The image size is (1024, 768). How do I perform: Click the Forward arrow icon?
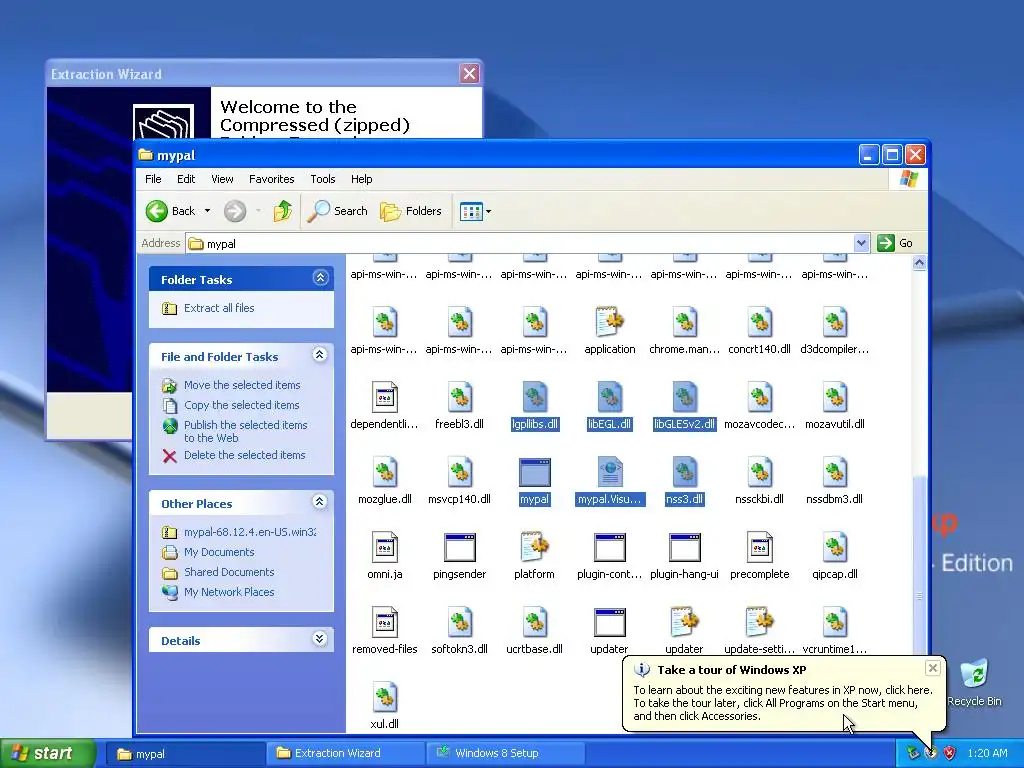[235, 211]
